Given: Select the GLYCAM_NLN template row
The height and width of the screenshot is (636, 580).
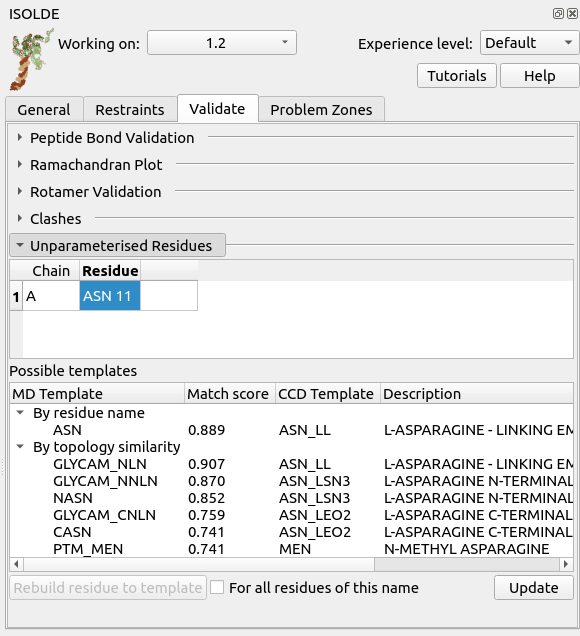Looking at the screenshot, I should 291,464.
